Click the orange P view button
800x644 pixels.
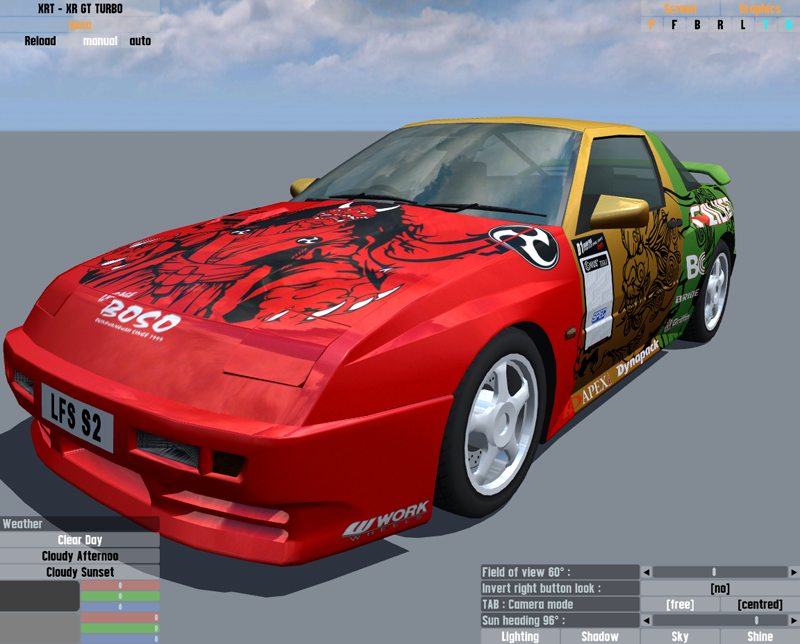click(652, 24)
